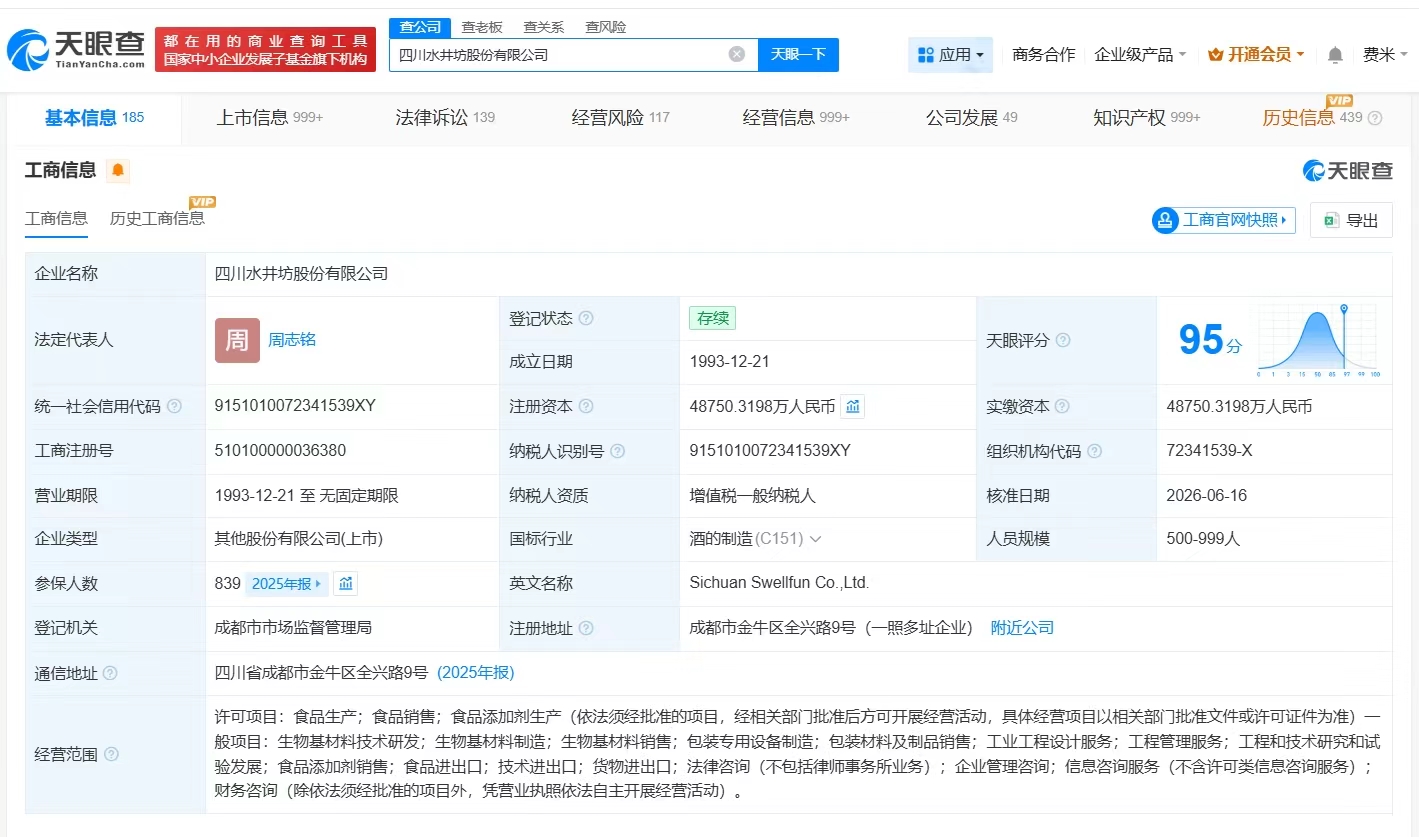Open the 开通会员 dropdown
The height and width of the screenshot is (837, 1419).
point(1256,54)
